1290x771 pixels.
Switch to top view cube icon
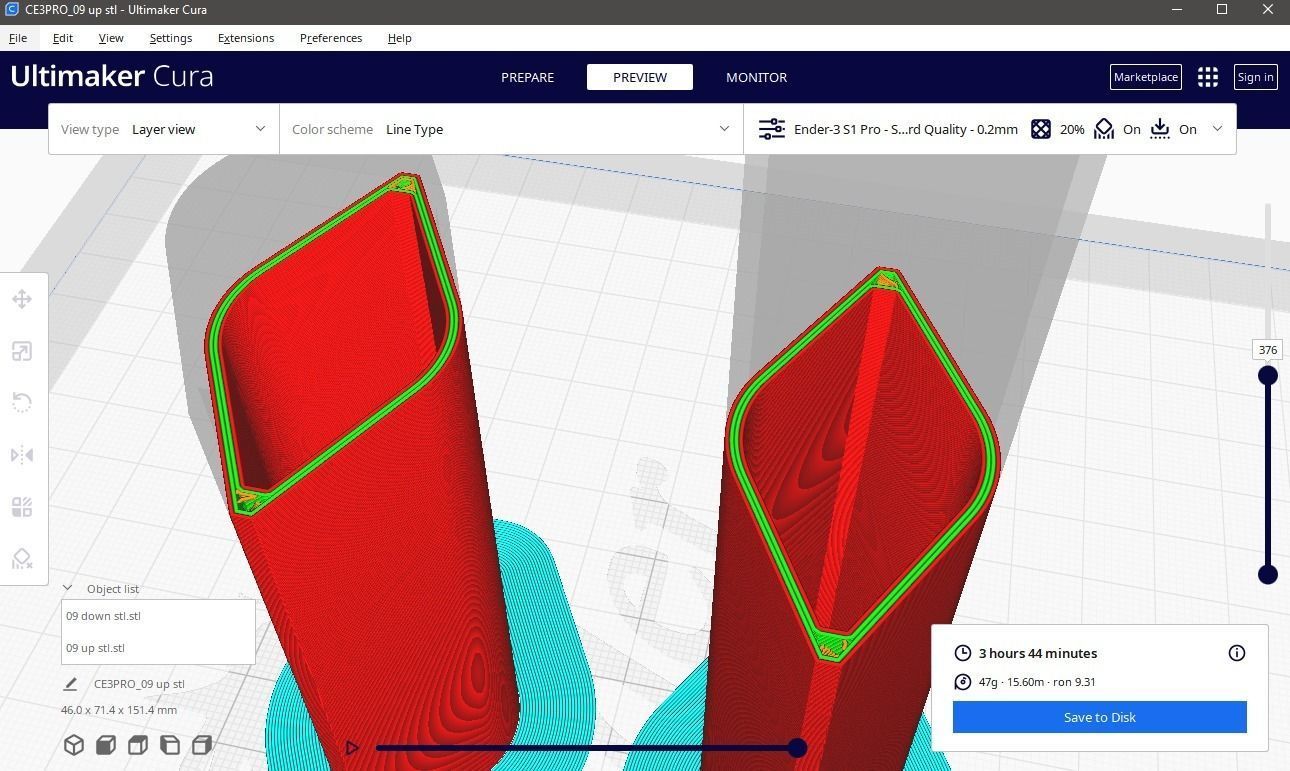point(138,745)
